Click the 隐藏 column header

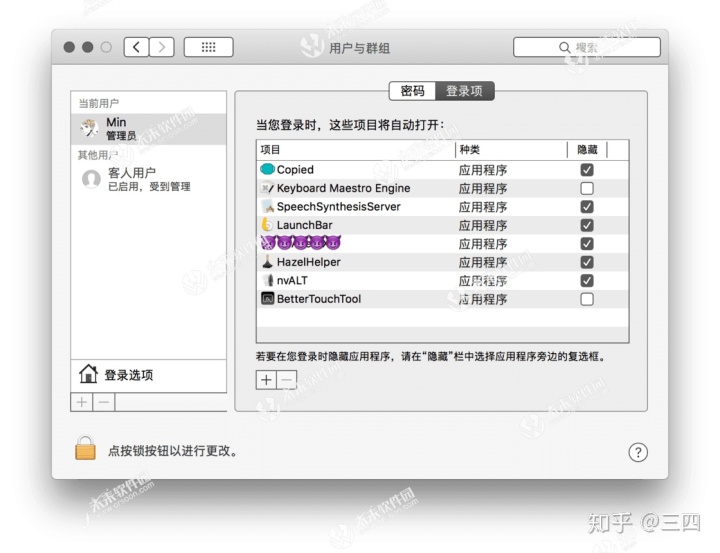pos(587,150)
